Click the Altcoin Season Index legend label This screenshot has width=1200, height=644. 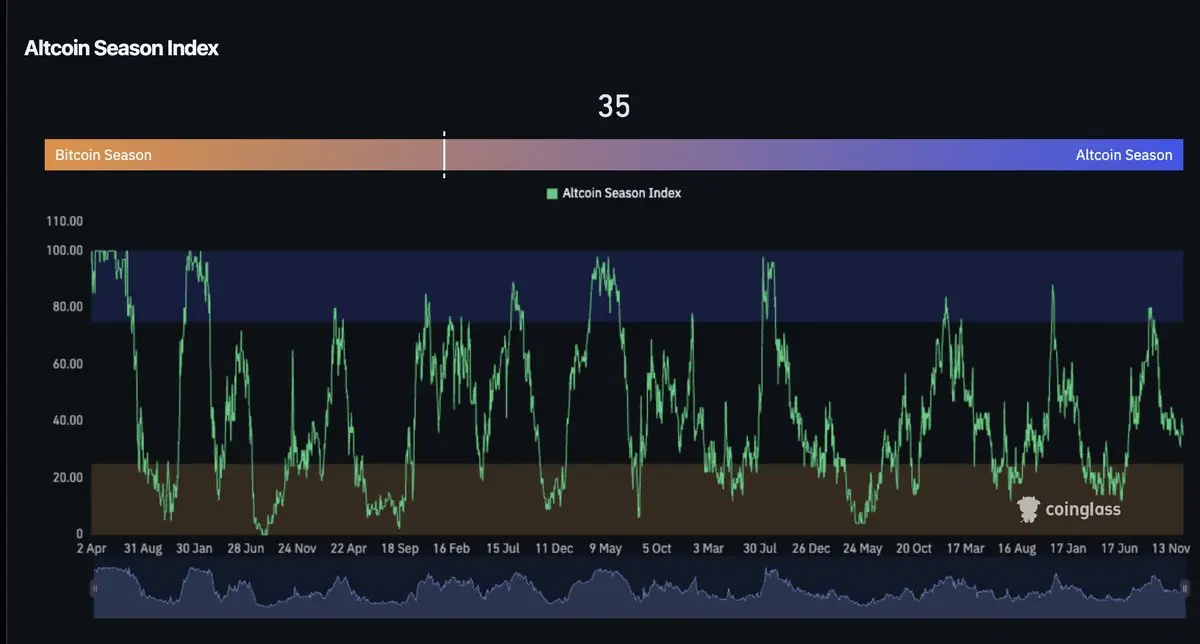pyautogui.click(x=622, y=193)
